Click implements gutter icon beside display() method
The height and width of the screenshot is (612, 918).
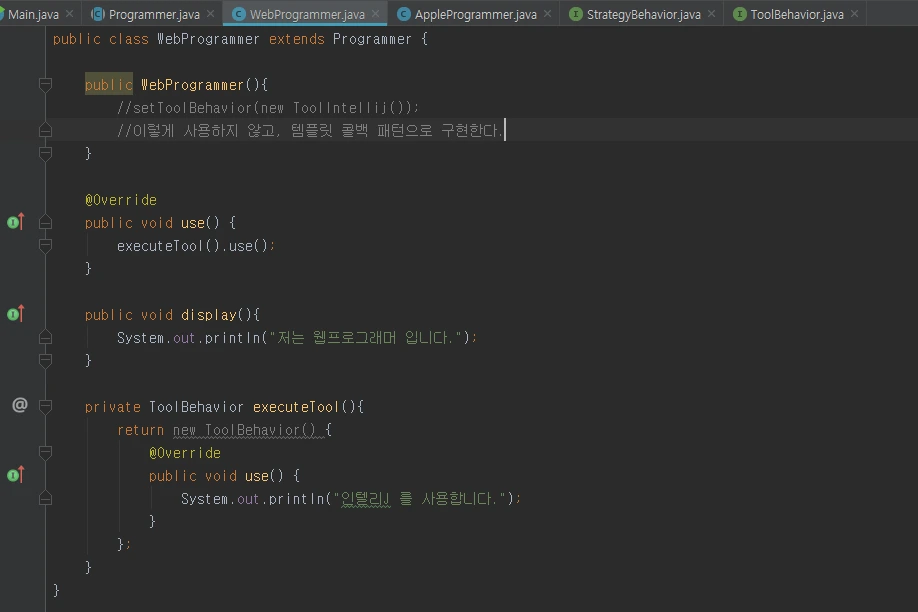point(16,314)
